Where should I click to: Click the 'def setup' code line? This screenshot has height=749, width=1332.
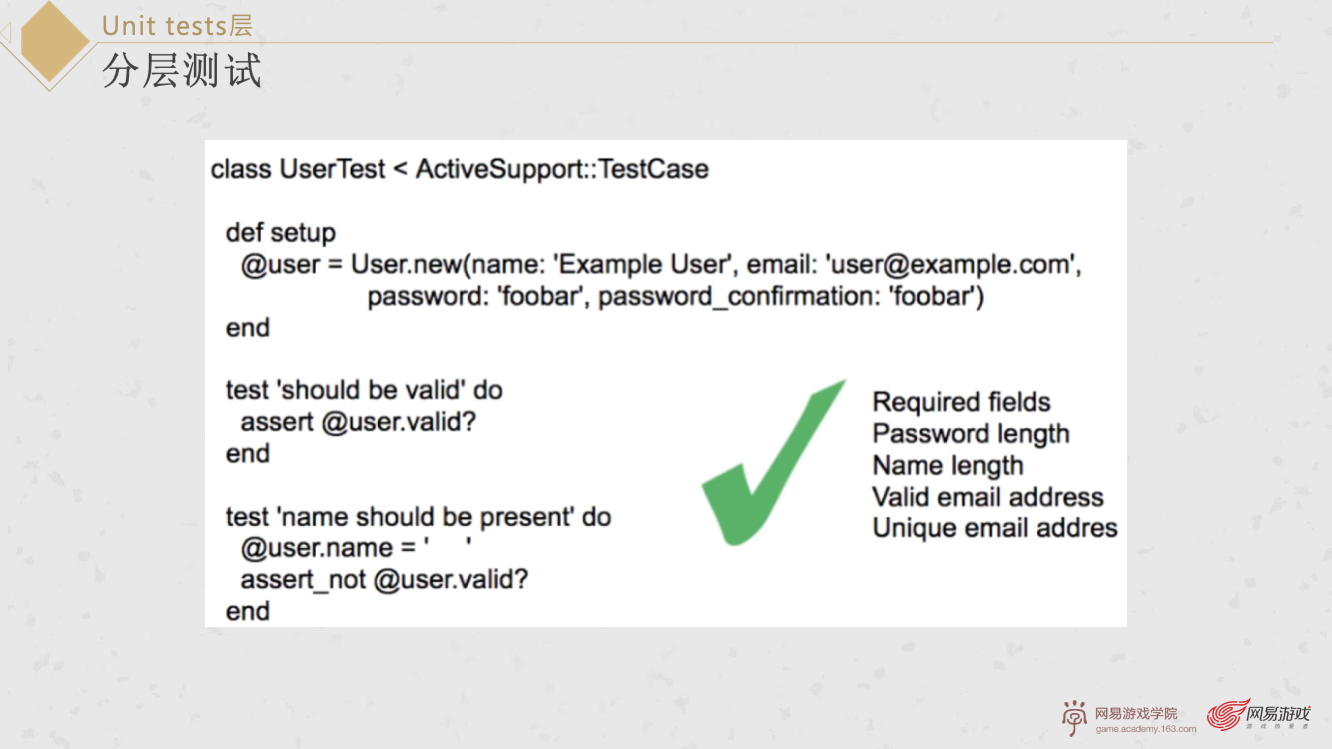280,233
